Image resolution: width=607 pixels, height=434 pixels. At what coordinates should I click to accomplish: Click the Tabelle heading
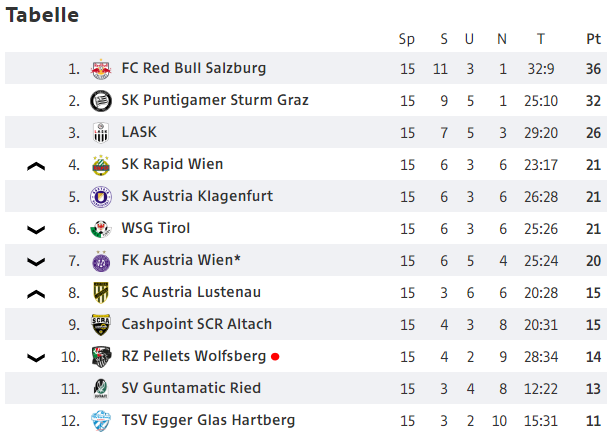42,15
